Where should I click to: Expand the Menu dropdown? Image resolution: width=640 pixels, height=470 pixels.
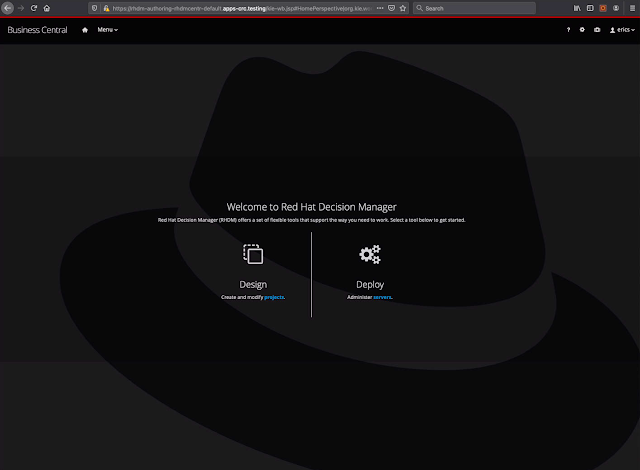click(x=108, y=30)
